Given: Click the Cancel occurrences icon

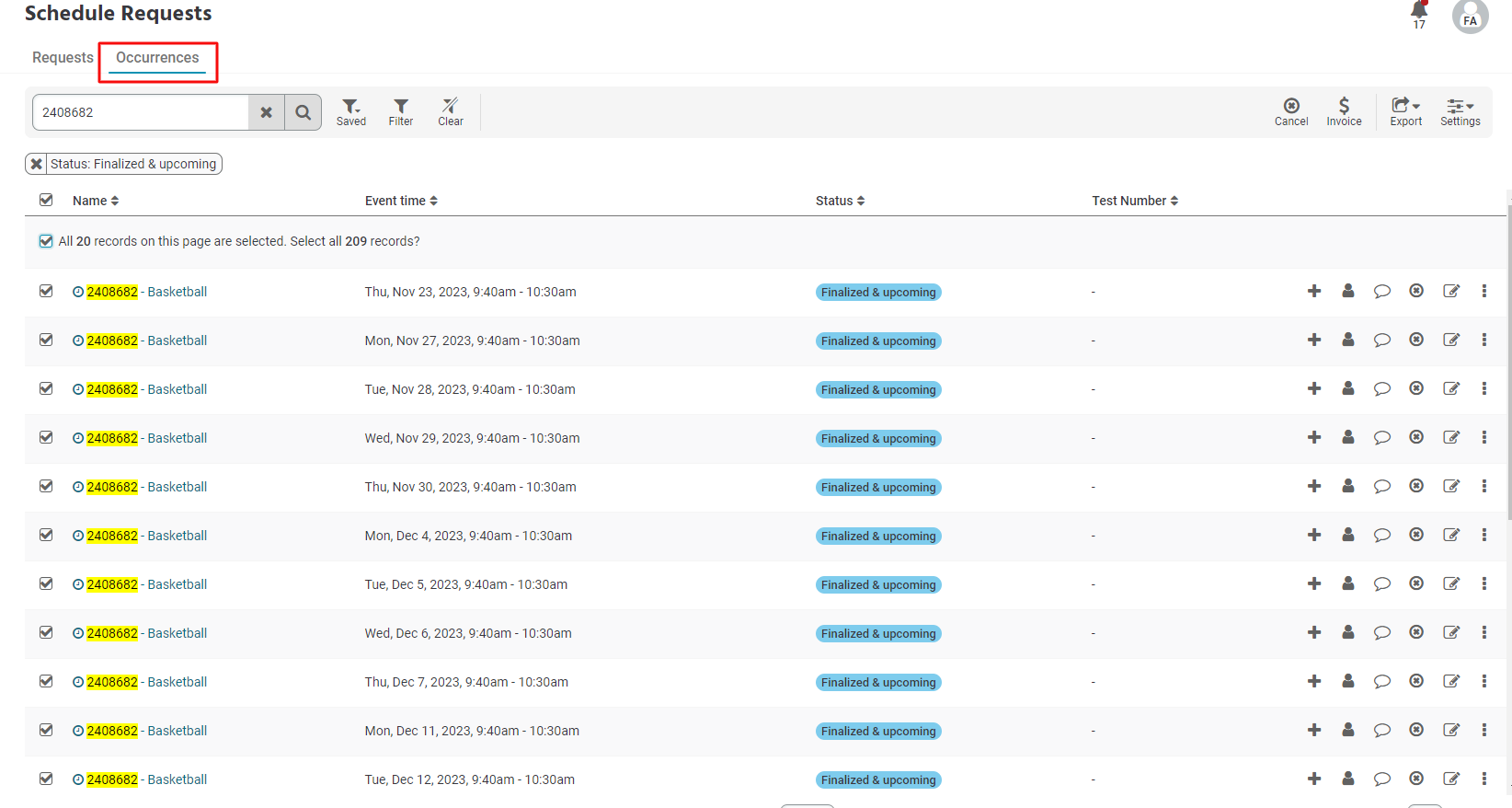Looking at the screenshot, I should click(x=1291, y=111).
